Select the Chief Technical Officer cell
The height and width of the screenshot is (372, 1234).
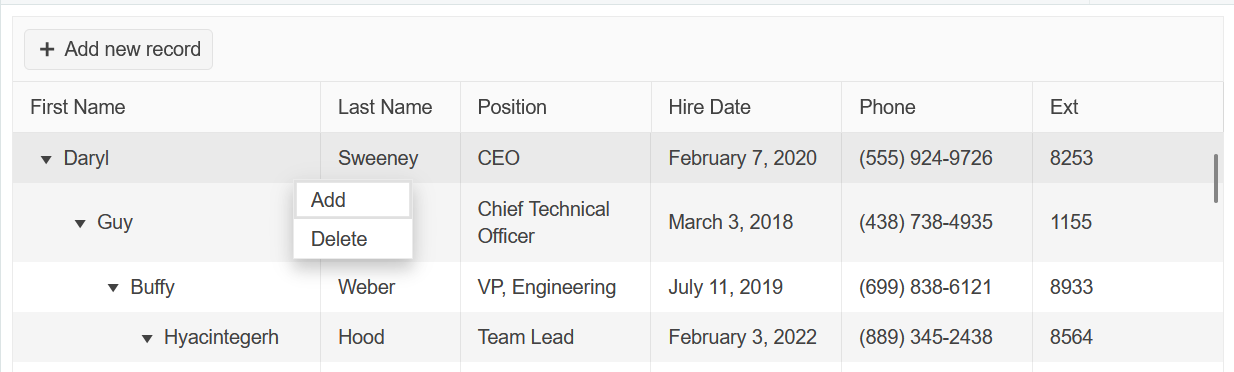555,222
